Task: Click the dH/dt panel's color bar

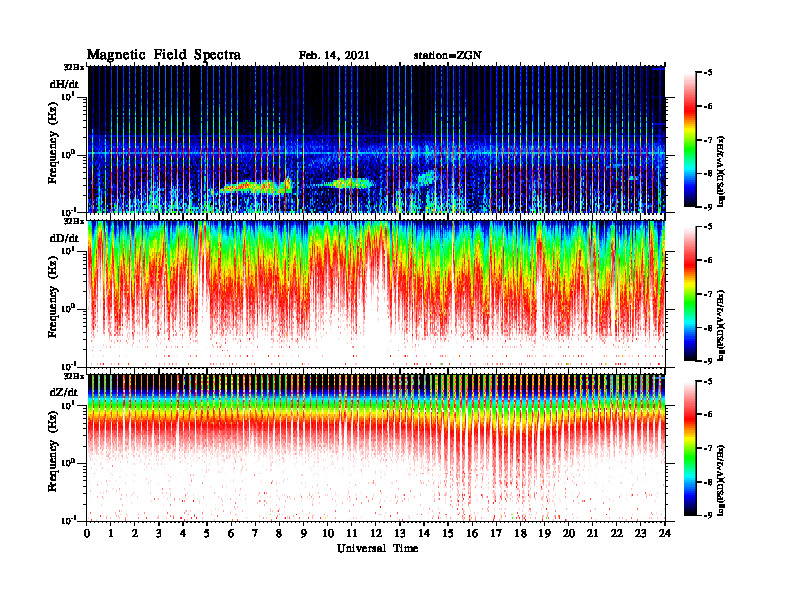Action: (x=689, y=140)
